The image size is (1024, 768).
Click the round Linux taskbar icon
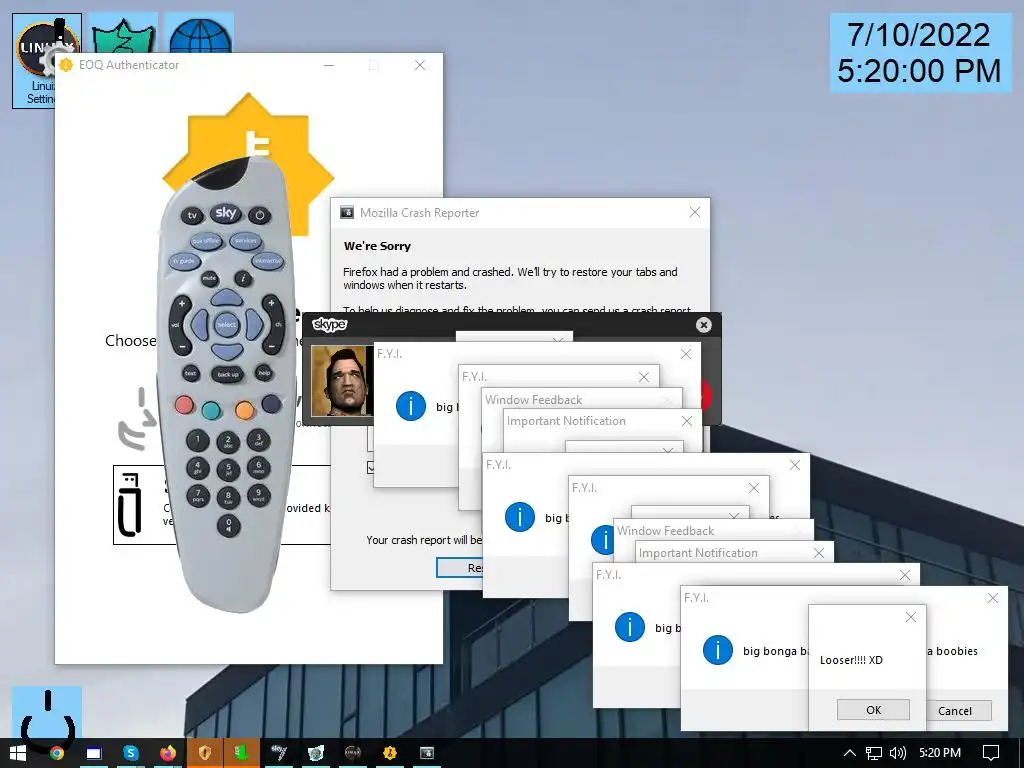[353, 753]
